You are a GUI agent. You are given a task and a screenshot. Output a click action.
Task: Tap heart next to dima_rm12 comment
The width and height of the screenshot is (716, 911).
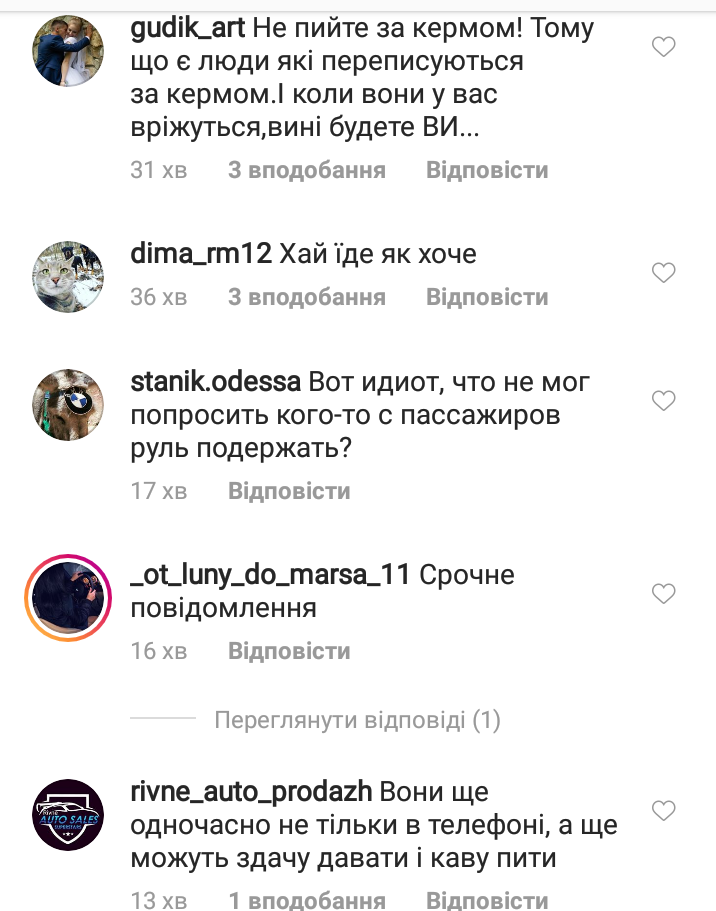point(663,272)
